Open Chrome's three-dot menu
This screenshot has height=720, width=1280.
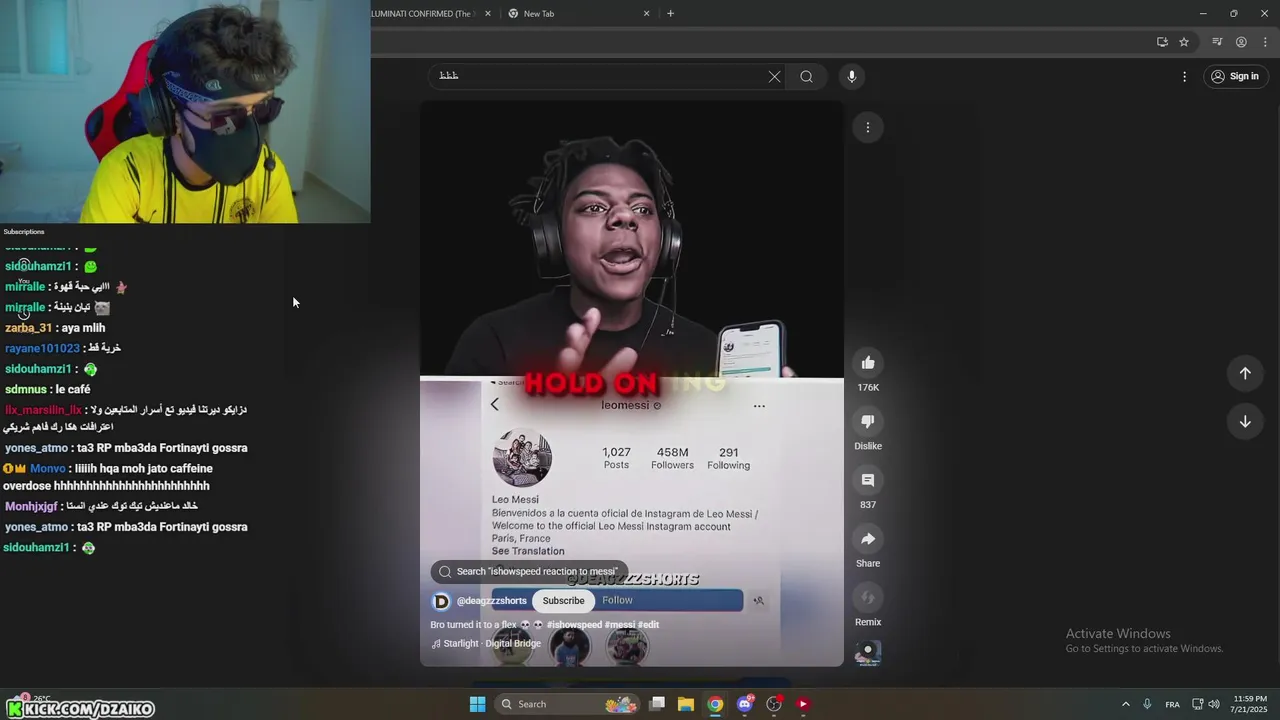tap(1265, 42)
